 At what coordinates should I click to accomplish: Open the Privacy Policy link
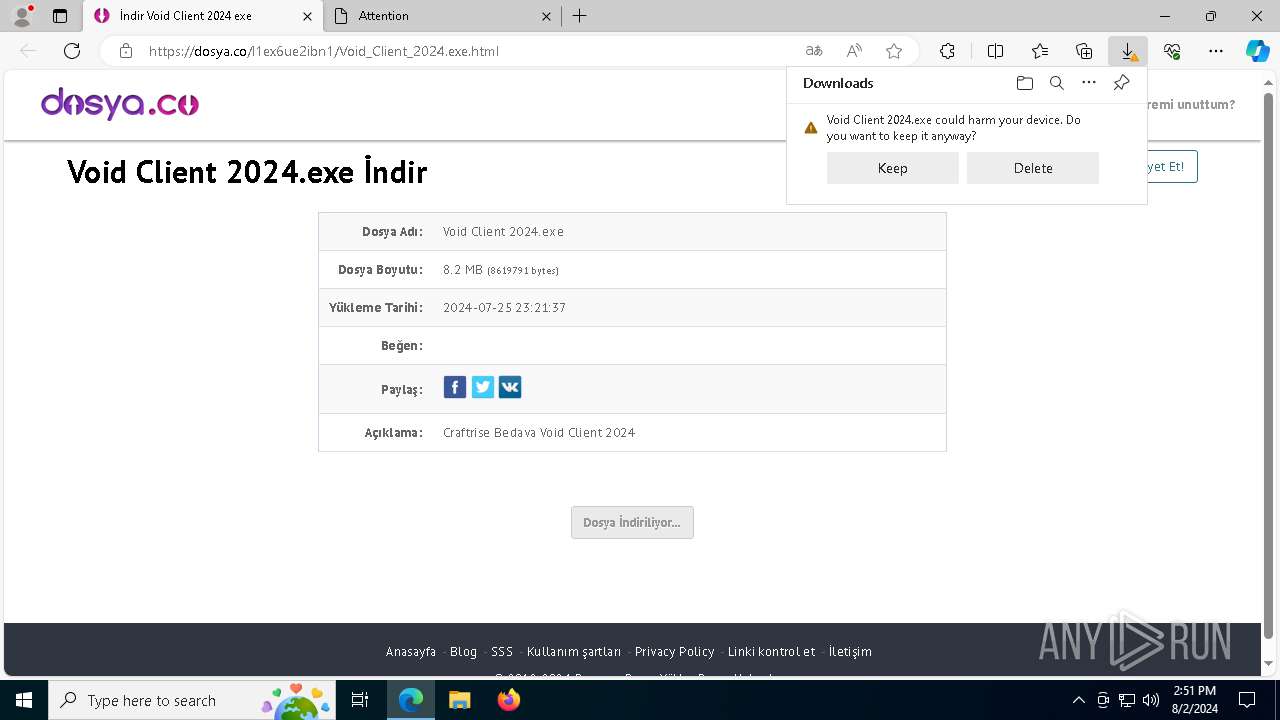674,651
